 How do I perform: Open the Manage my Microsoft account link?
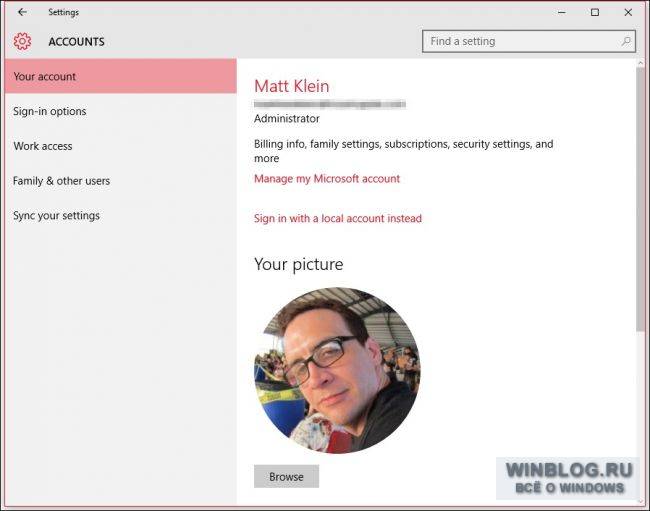[327, 179]
